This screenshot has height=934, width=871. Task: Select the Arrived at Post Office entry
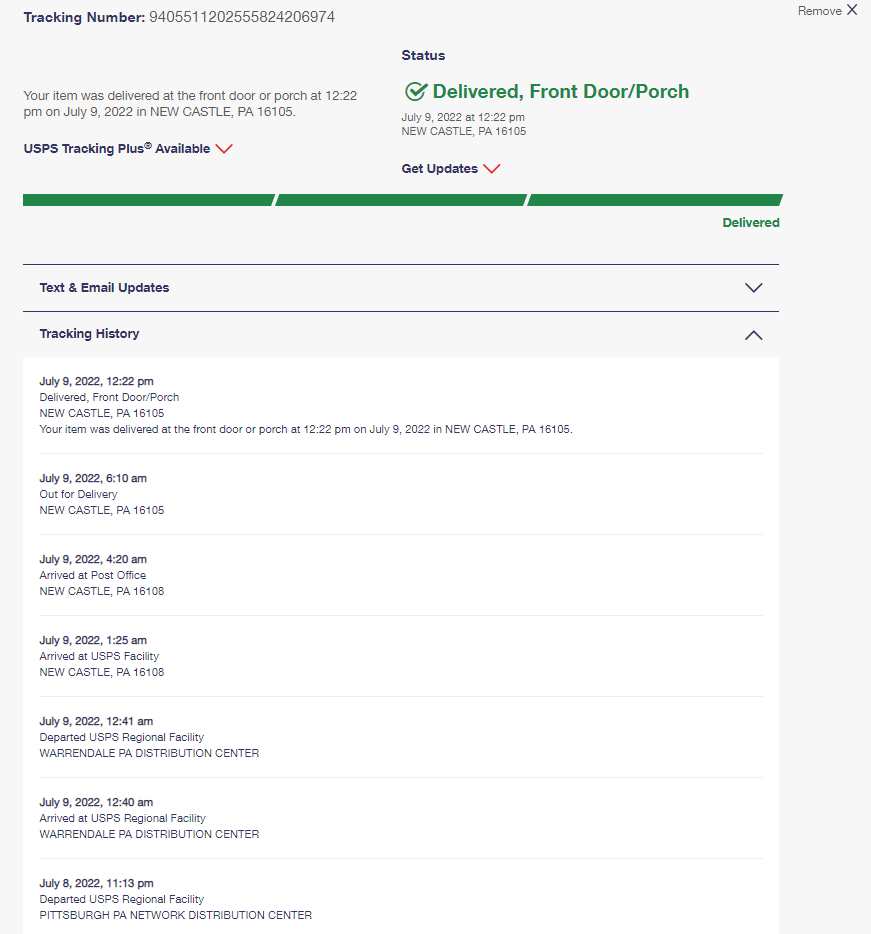pos(92,575)
